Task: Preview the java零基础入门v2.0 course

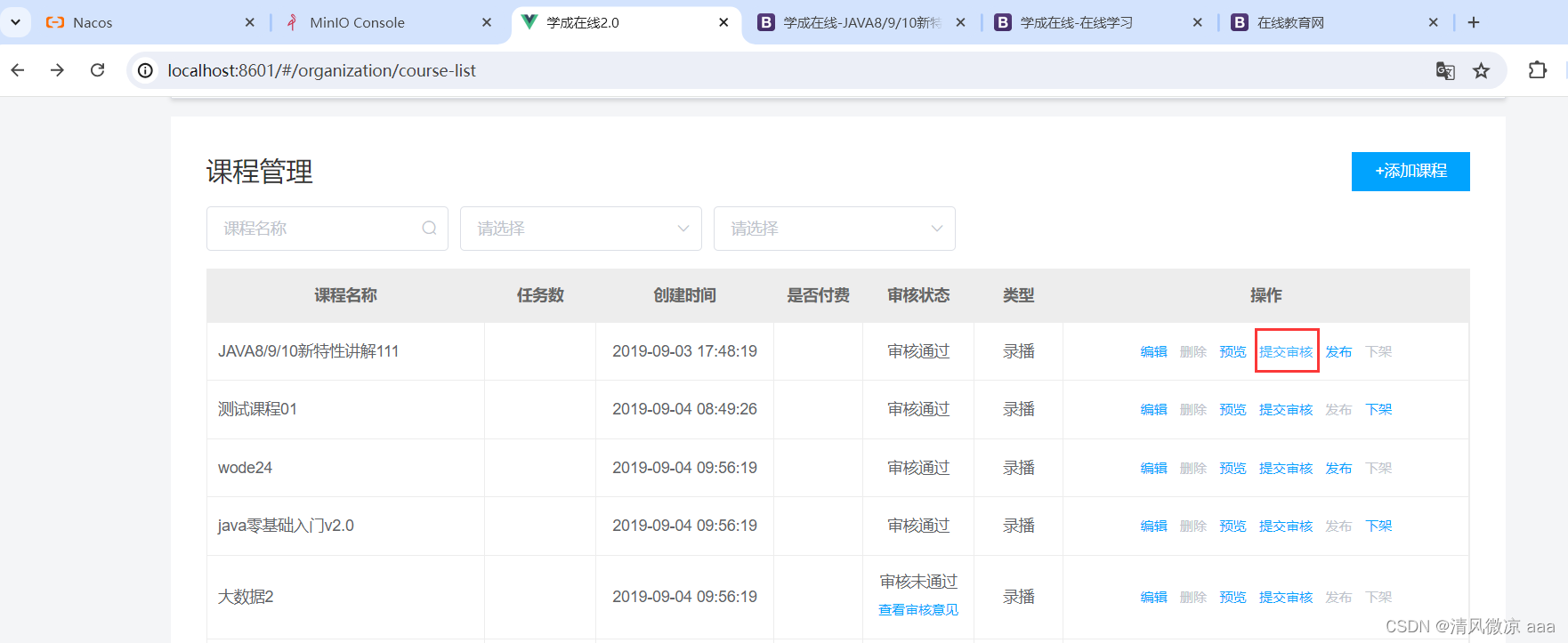Action: (x=1233, y=526)
